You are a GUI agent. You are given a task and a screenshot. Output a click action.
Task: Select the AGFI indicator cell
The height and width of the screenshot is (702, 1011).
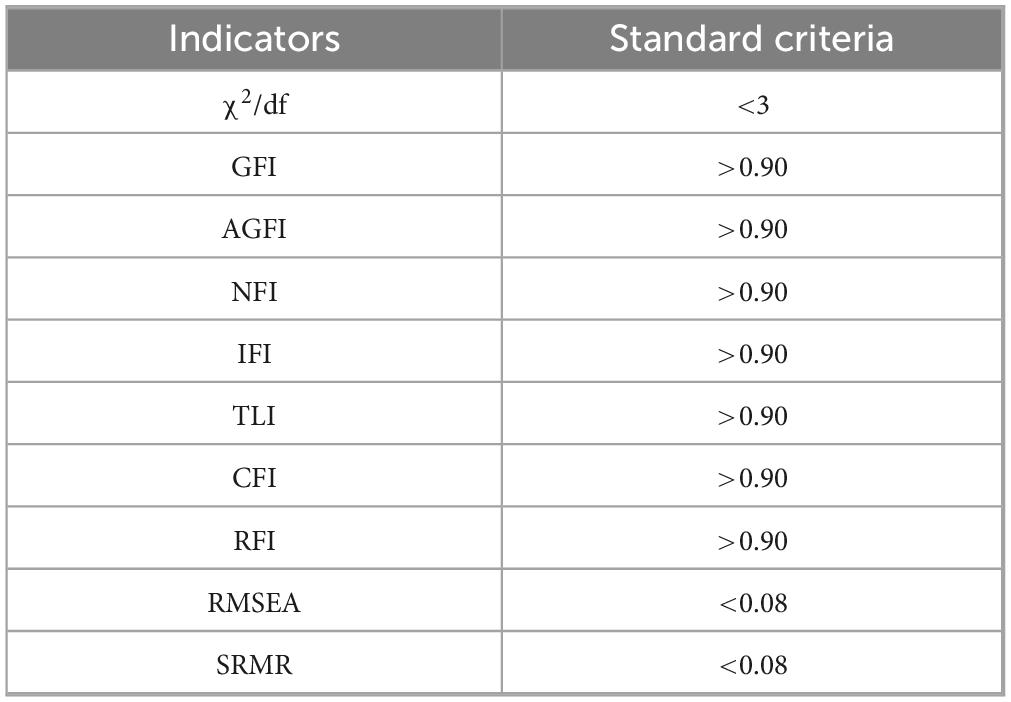(254, 229)
